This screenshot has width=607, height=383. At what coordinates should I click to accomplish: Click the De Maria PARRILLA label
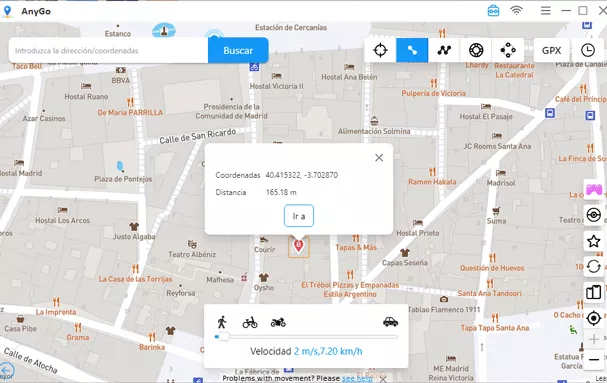coord(130,113)
